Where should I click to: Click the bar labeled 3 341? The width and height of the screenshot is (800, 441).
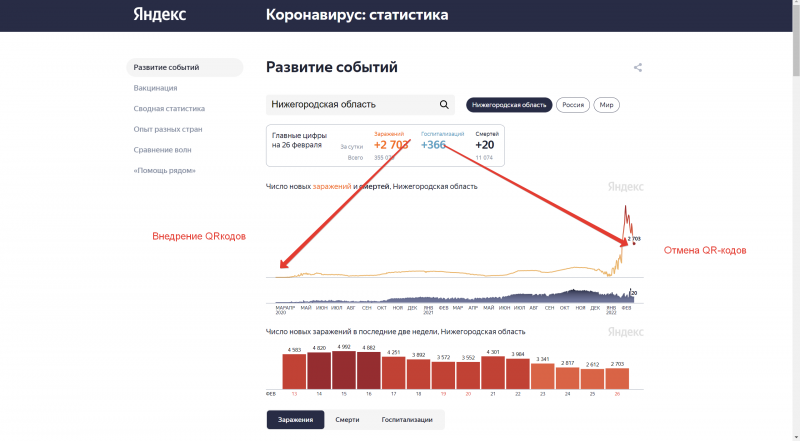(542, 376)
